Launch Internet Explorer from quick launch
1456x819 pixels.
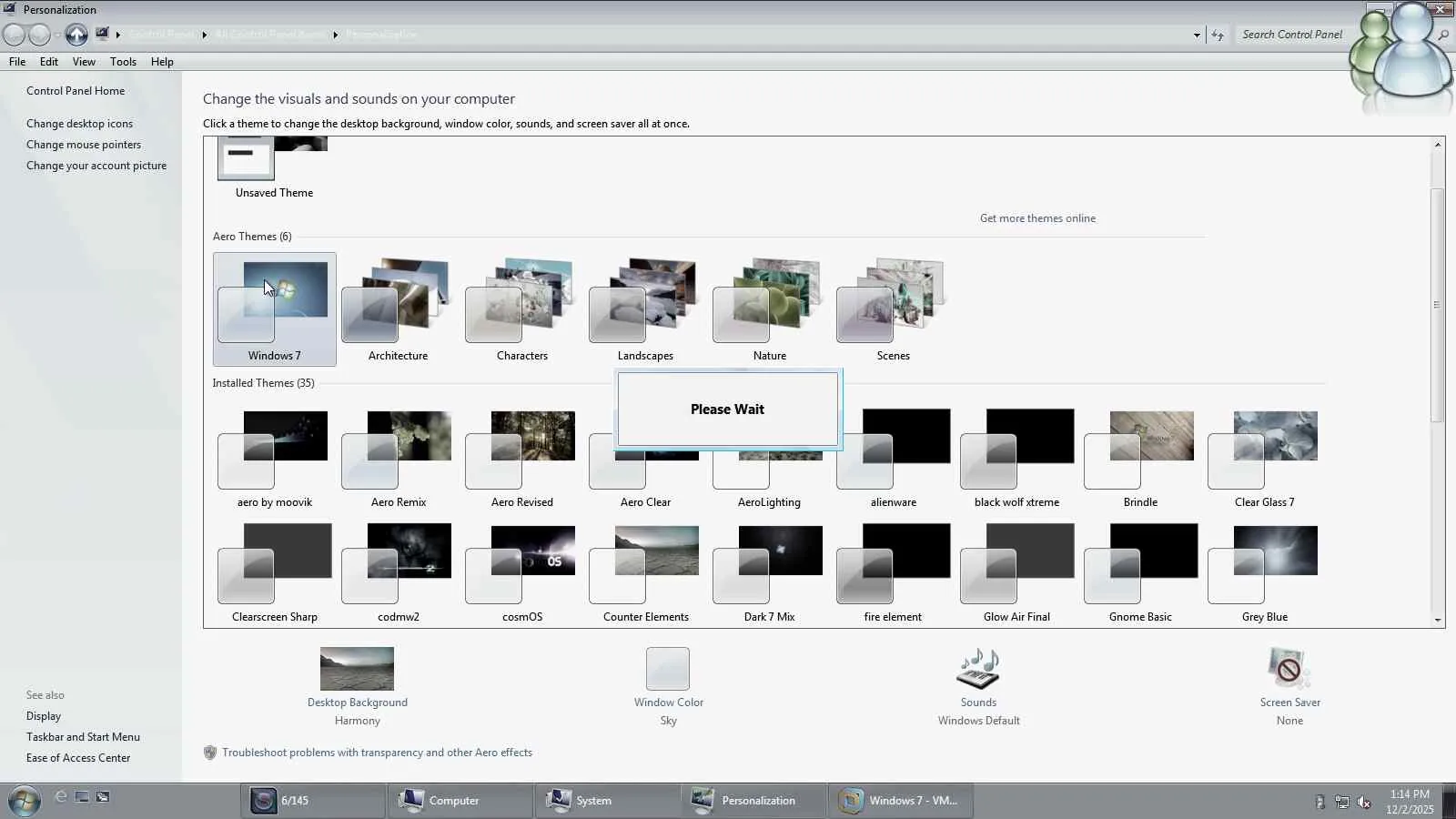[61, 797]
